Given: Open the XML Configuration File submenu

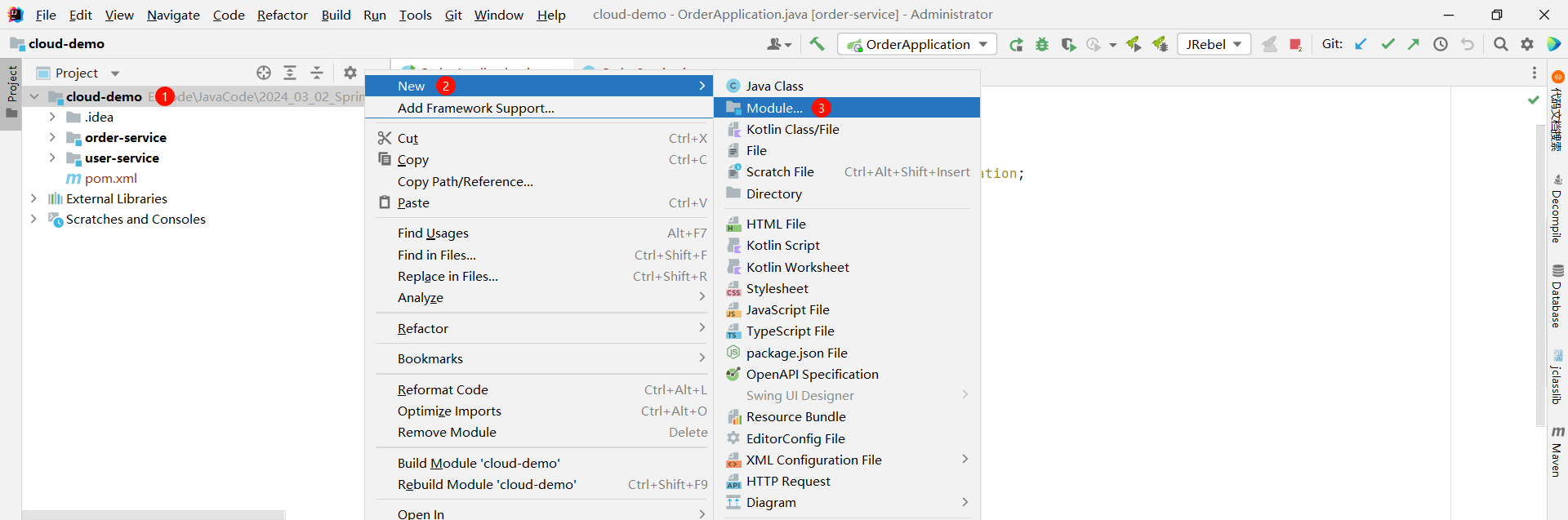Looking at the screenshot, I should (x=847, y=460).
